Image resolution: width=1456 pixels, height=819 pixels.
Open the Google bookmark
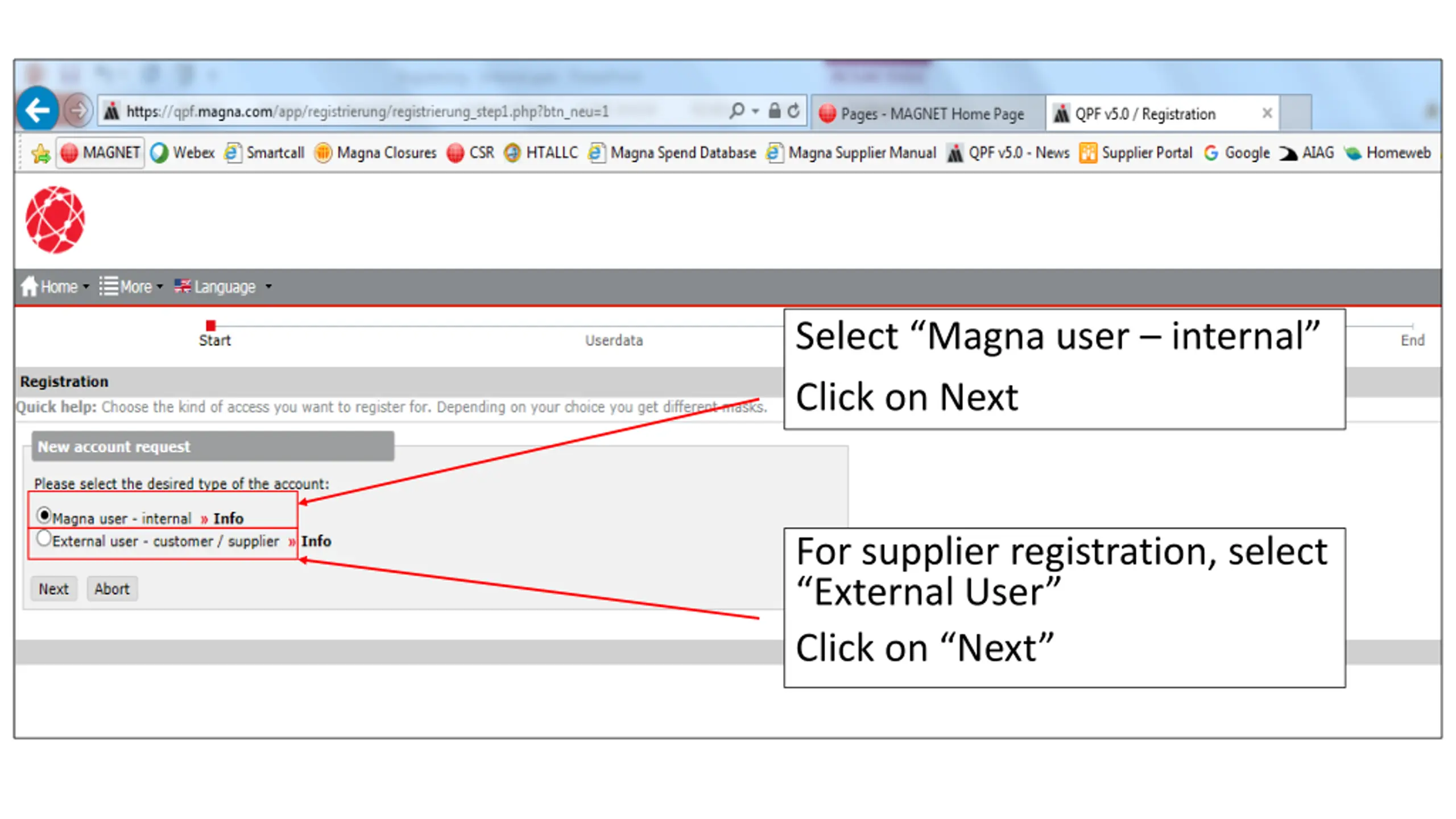[1237, 152]
